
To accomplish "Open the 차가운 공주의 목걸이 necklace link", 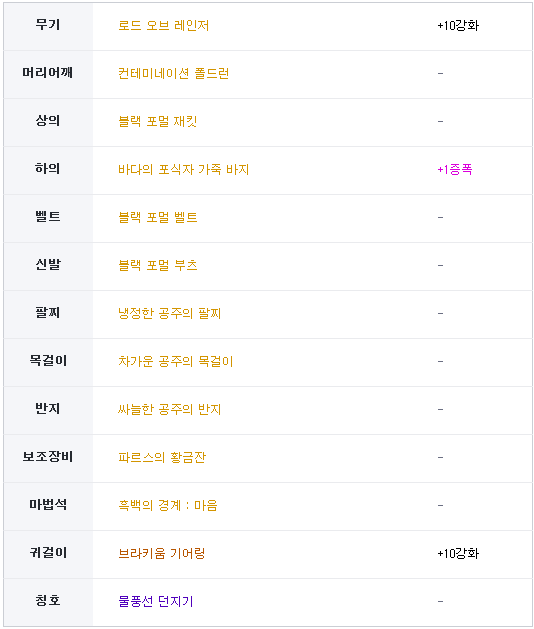I will point(175,361).
